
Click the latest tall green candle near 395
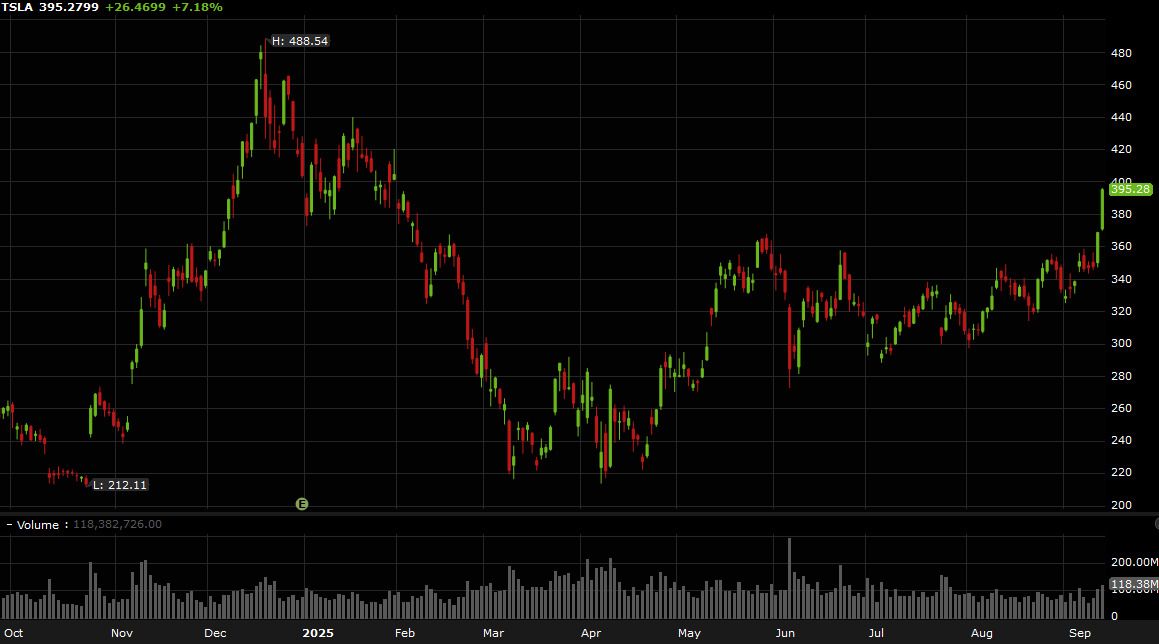point(1102,209)
